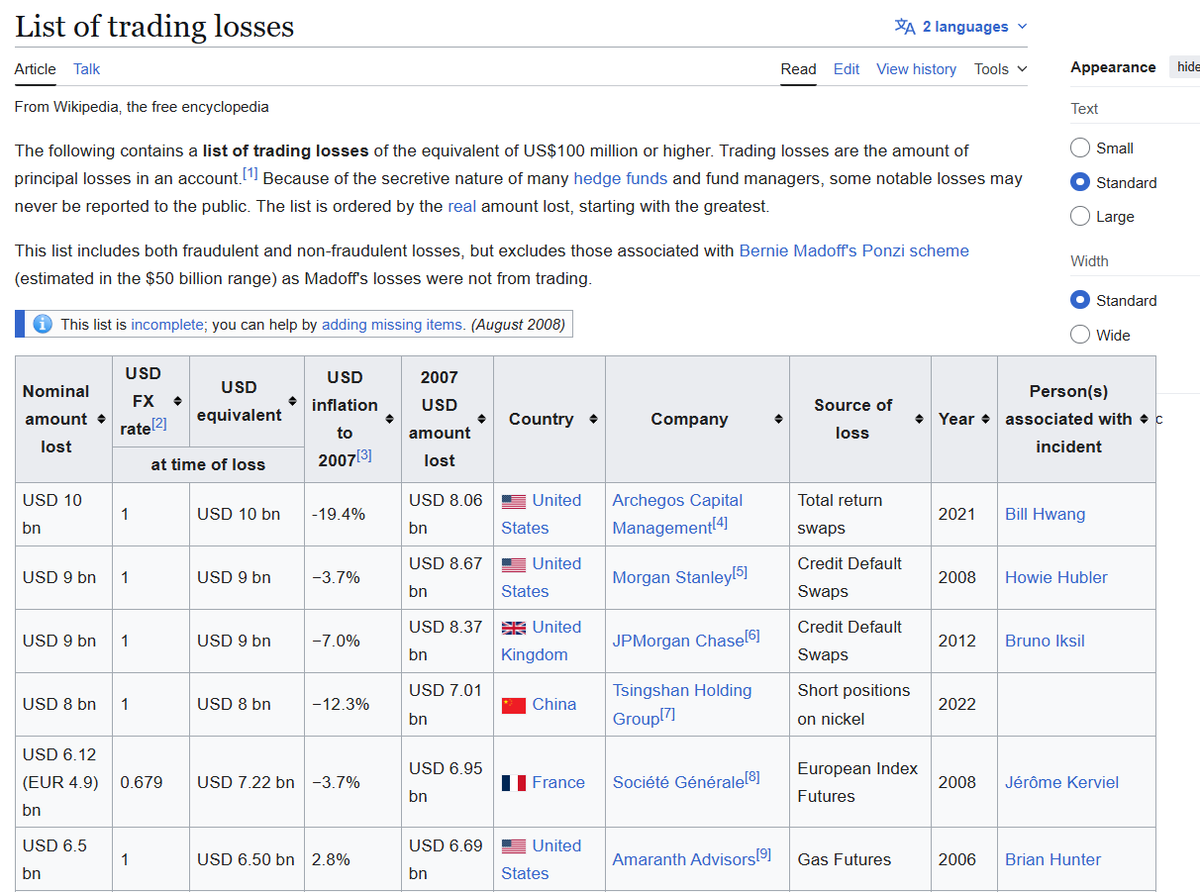Screen dimensions: 1200x892
Task: Click footnote reference 1 in intro
Action: click(250, 173)
